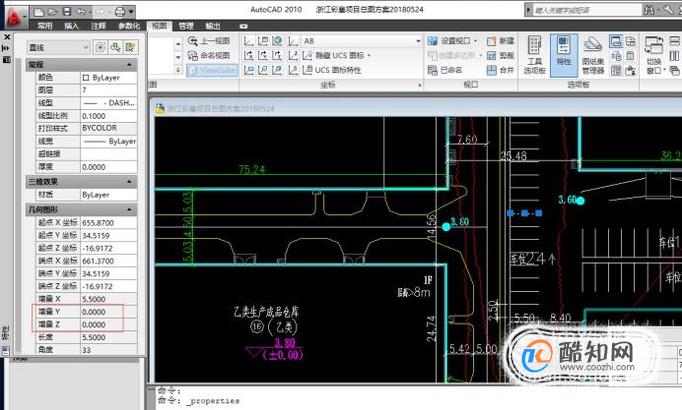Click the 上一视图 previous view button

click(209, 41)
